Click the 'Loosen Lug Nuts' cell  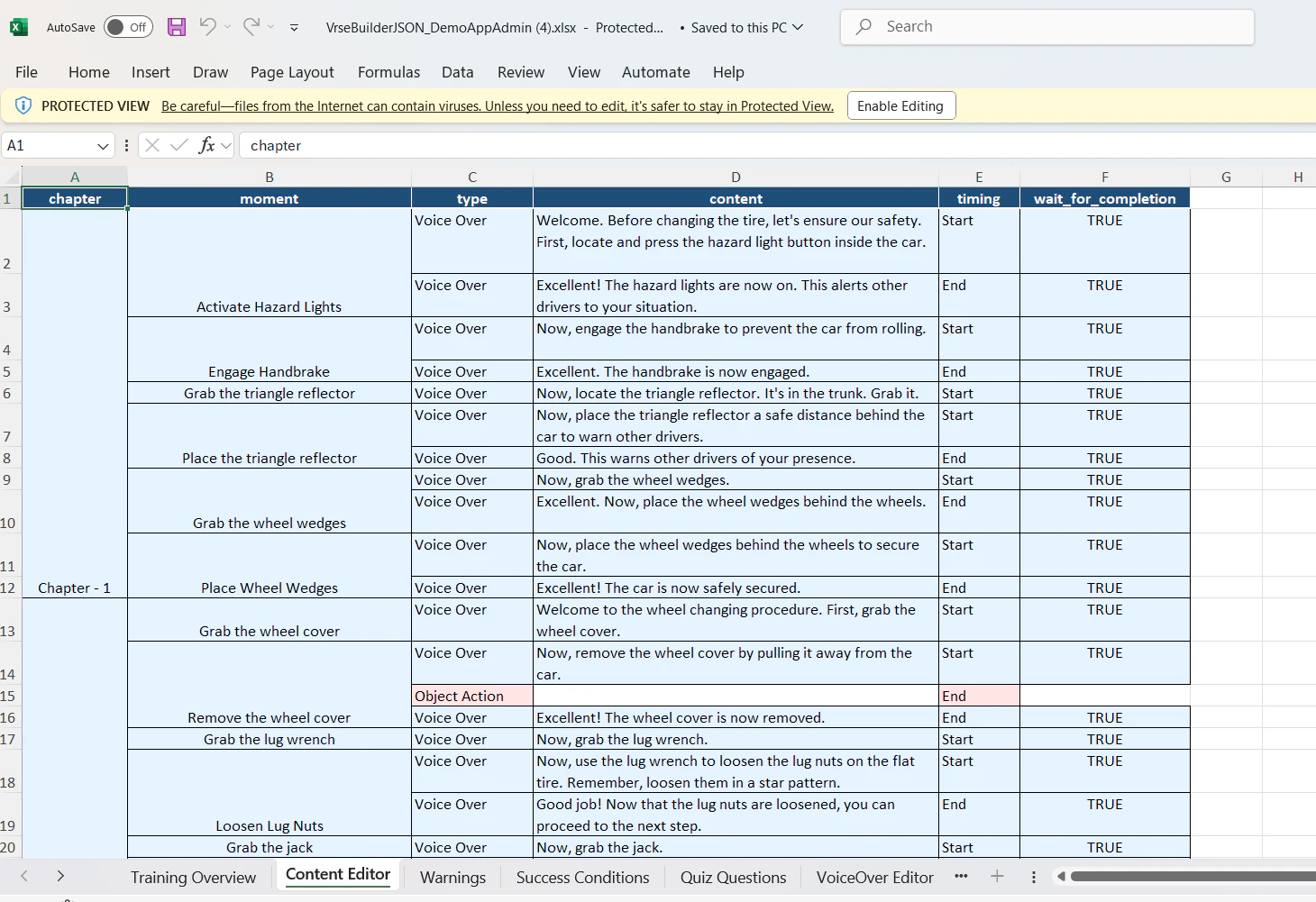coord(270,793)
